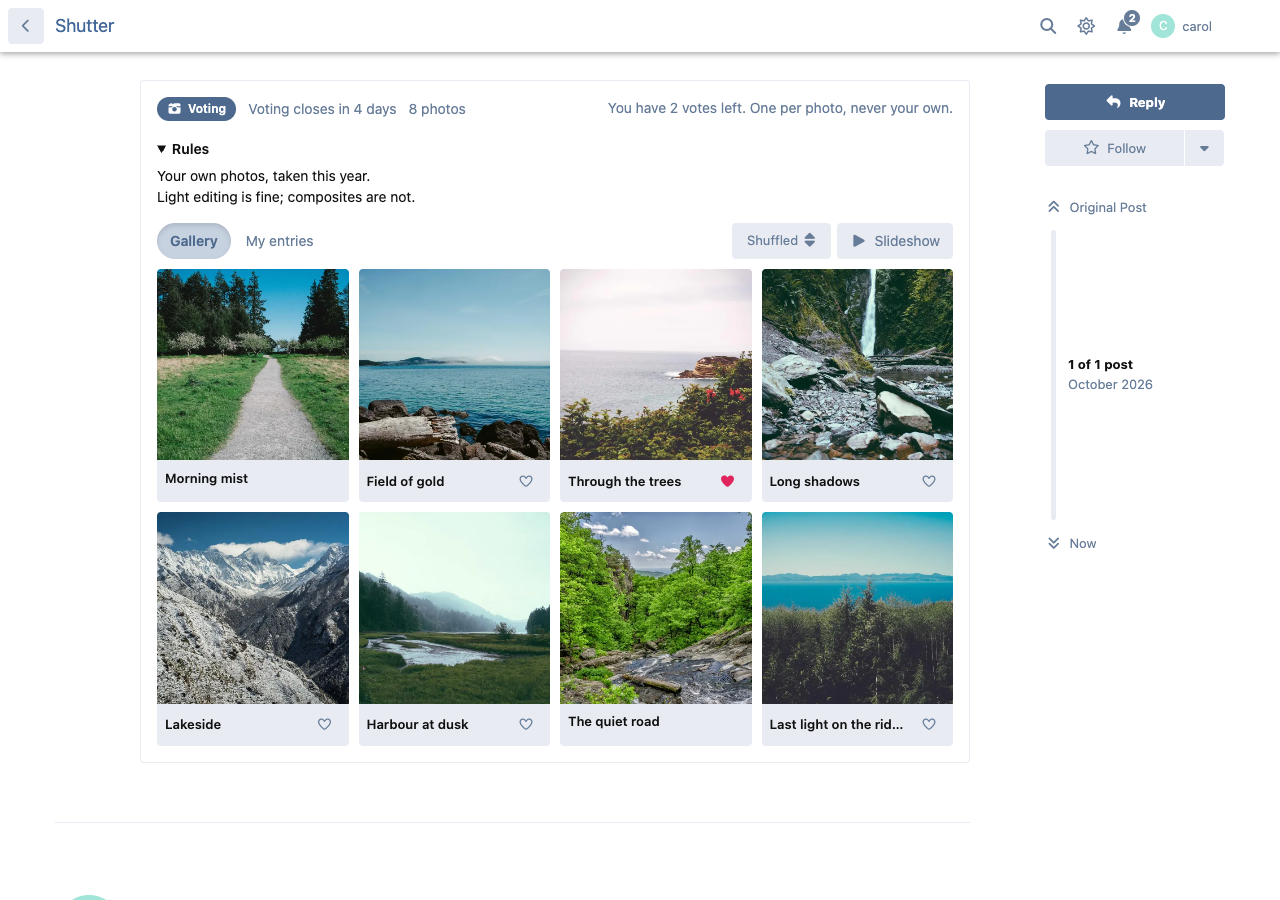
Task: Vote for Field of gold with heart
Action: (x=526, y=481)
